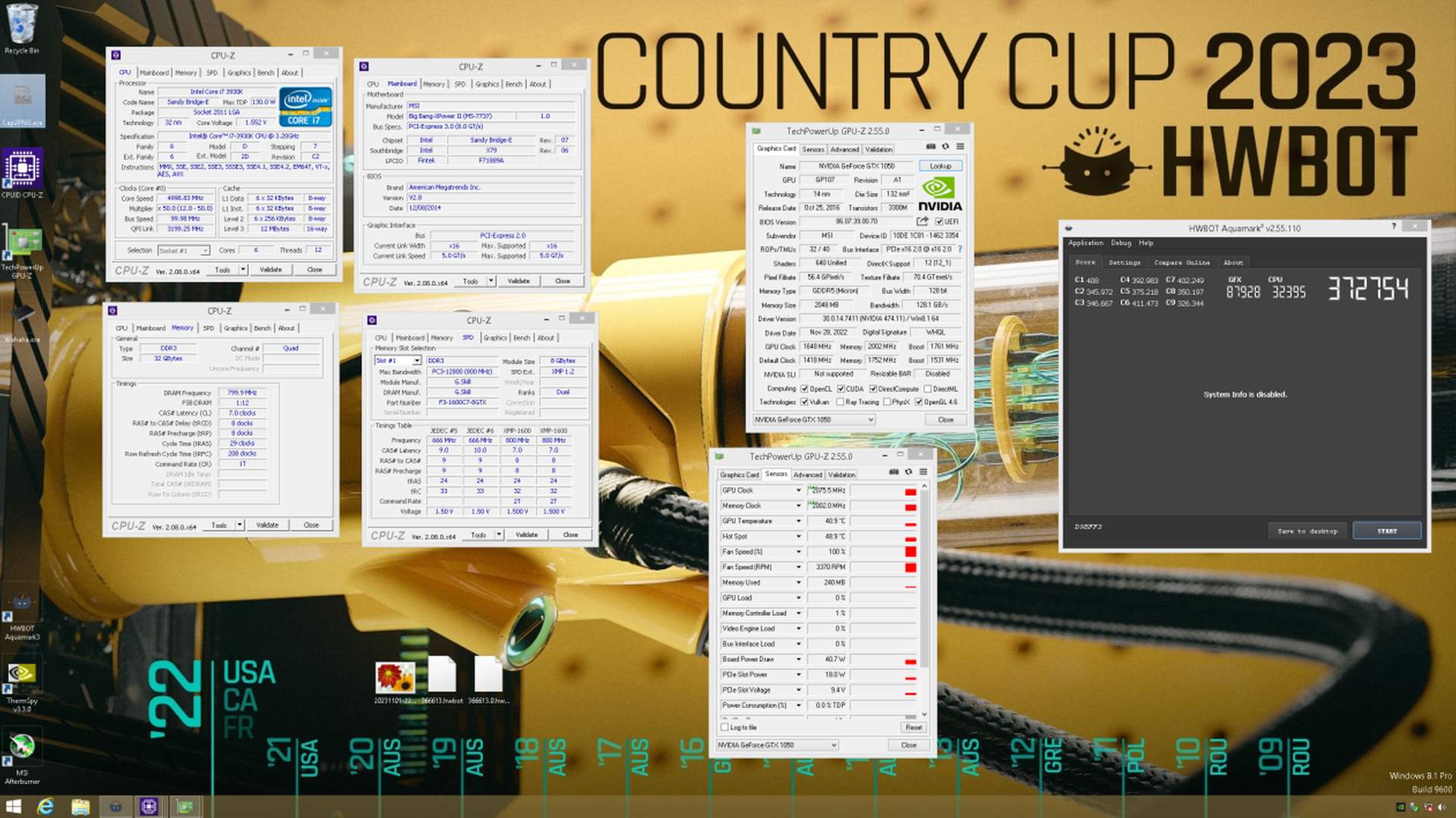Expand the Board Power Draw sensor dropdown
1456x818 pixels.
point(799,660)
